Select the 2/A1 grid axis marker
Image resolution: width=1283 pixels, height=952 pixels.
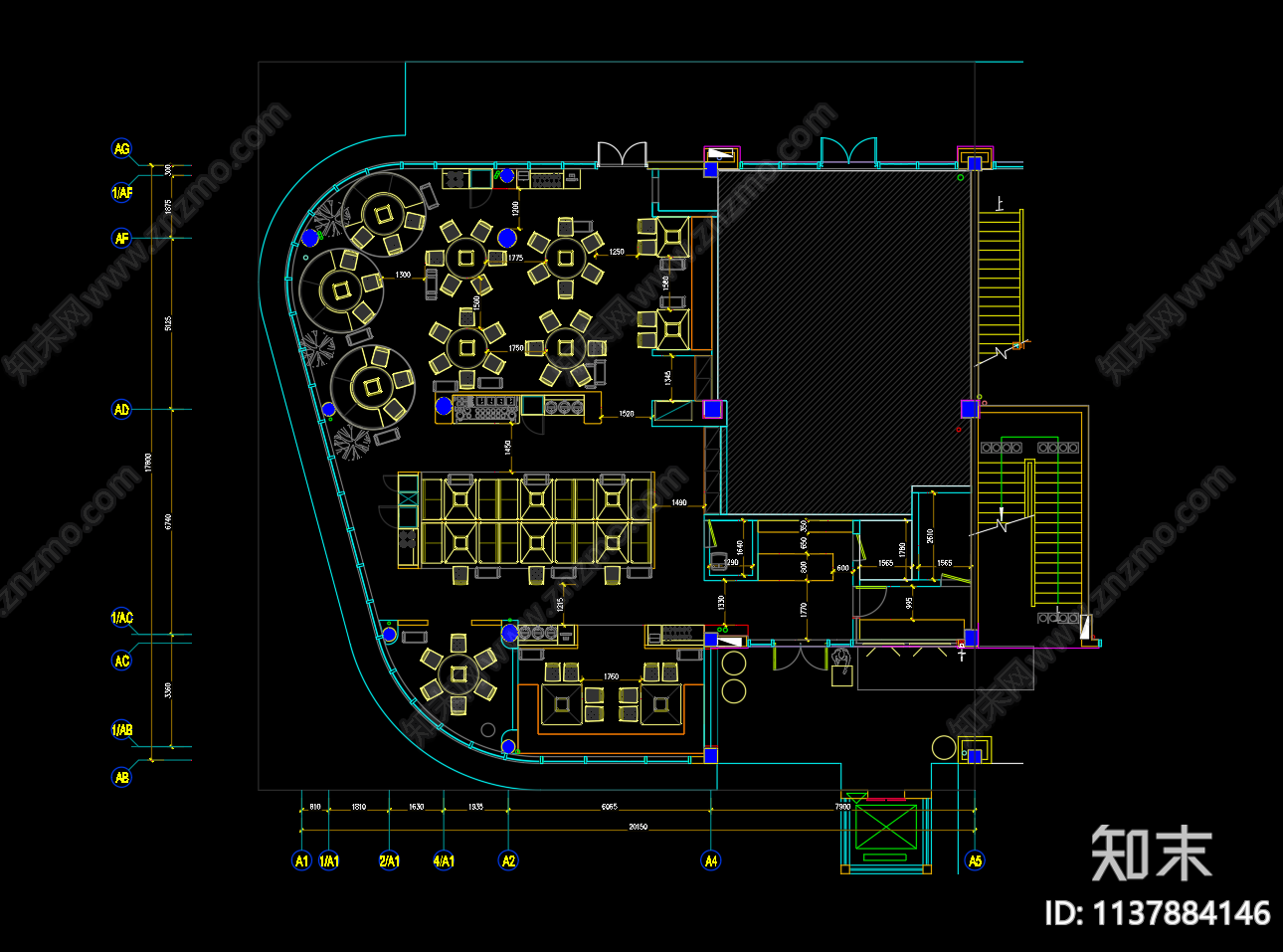tap(389, 860)
